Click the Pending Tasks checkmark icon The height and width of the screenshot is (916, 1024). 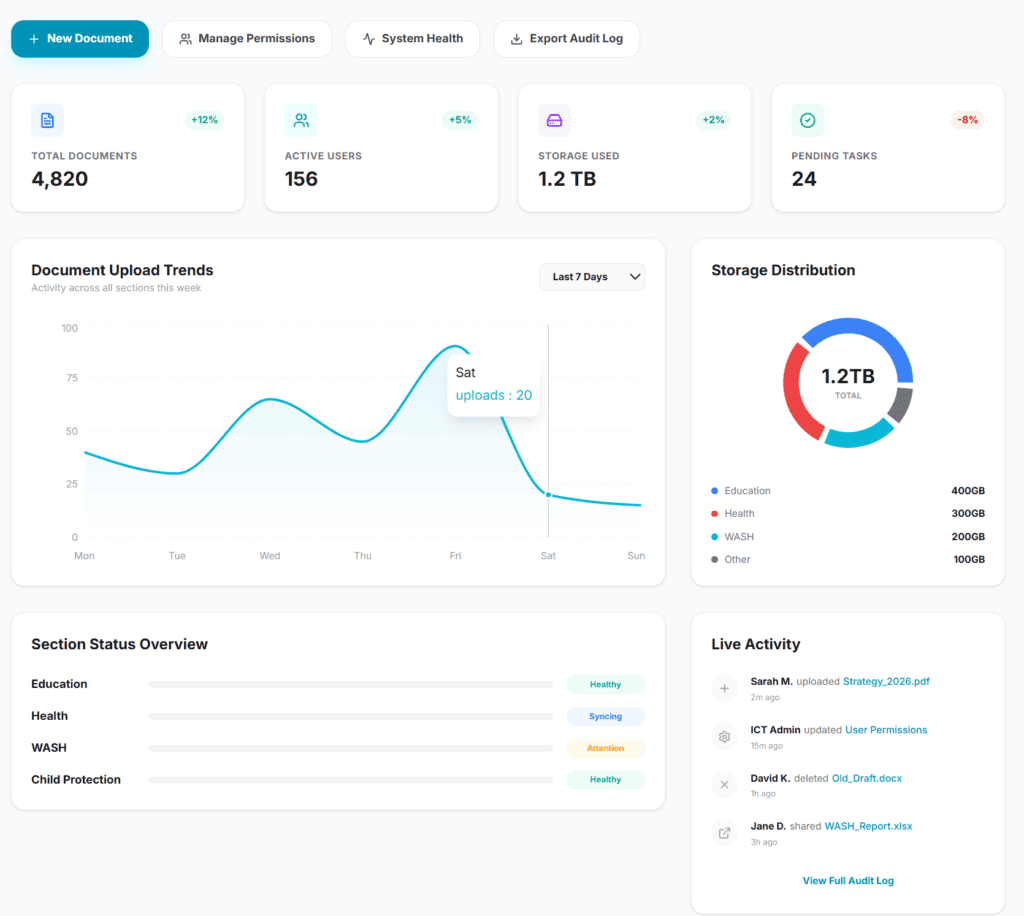click(x=808, y=120)
